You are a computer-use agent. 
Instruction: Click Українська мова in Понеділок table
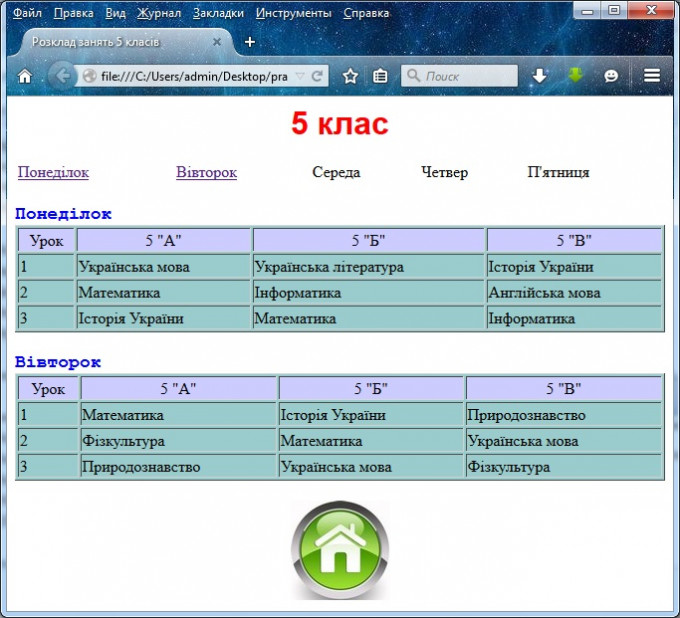click(x=164, y=266)
